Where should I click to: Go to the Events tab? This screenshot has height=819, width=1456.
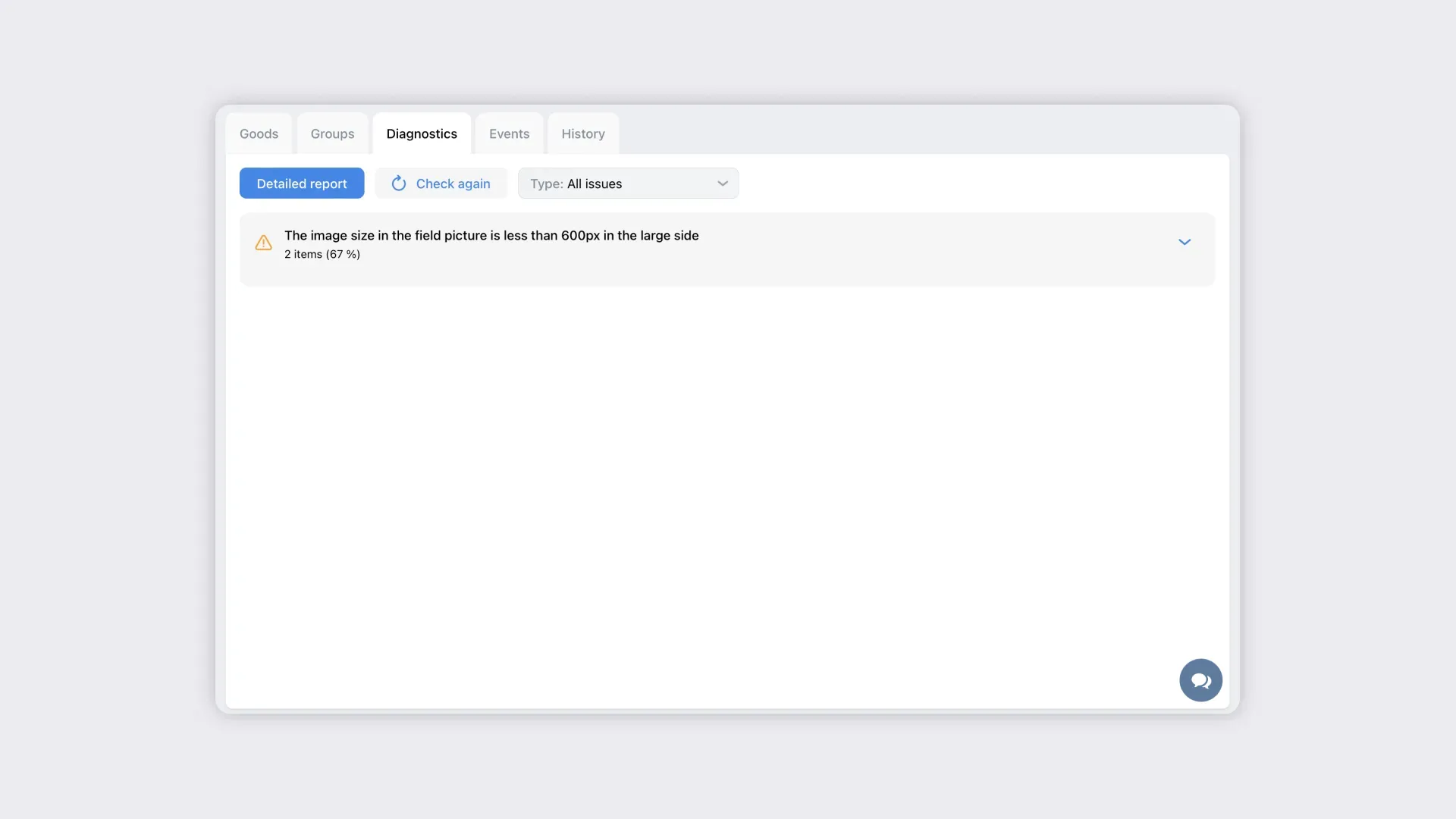pos(509,134)
